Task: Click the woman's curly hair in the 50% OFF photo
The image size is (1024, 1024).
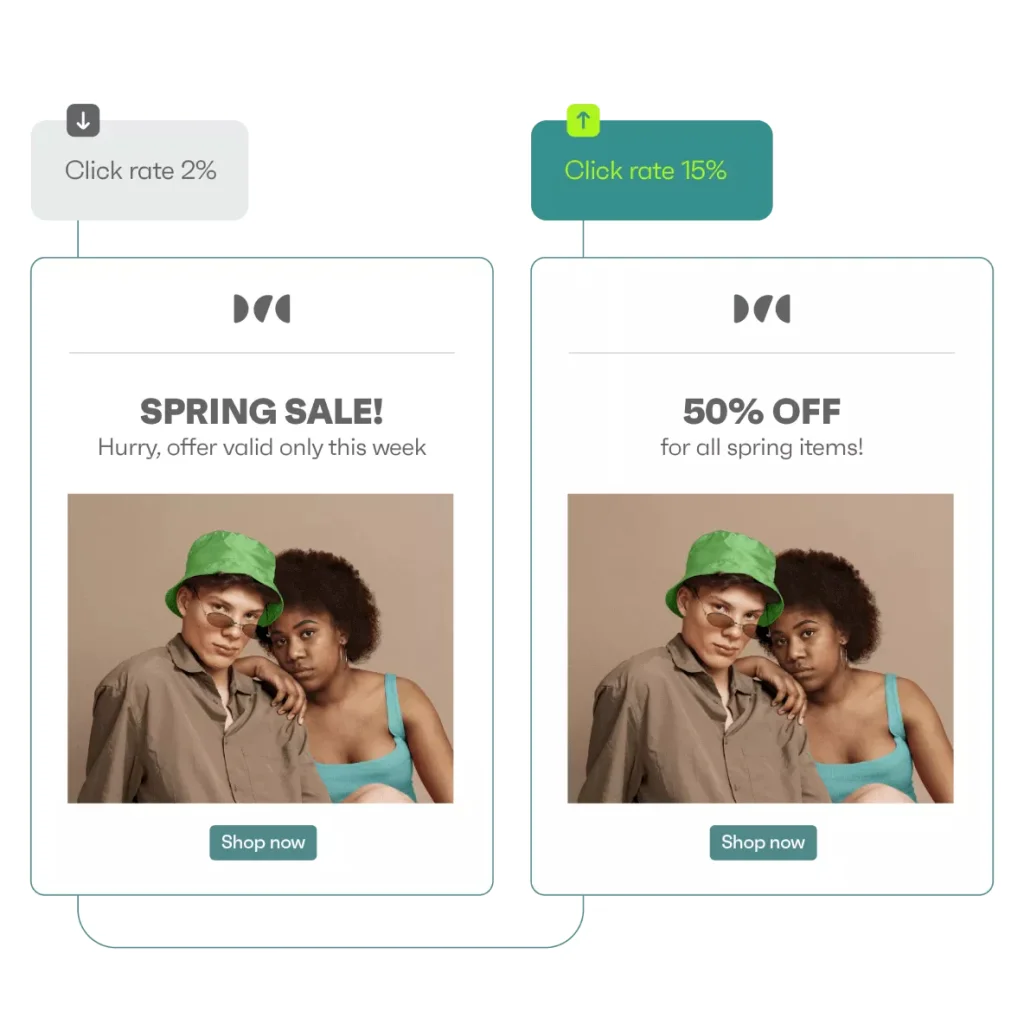Action: coord(830,590)
